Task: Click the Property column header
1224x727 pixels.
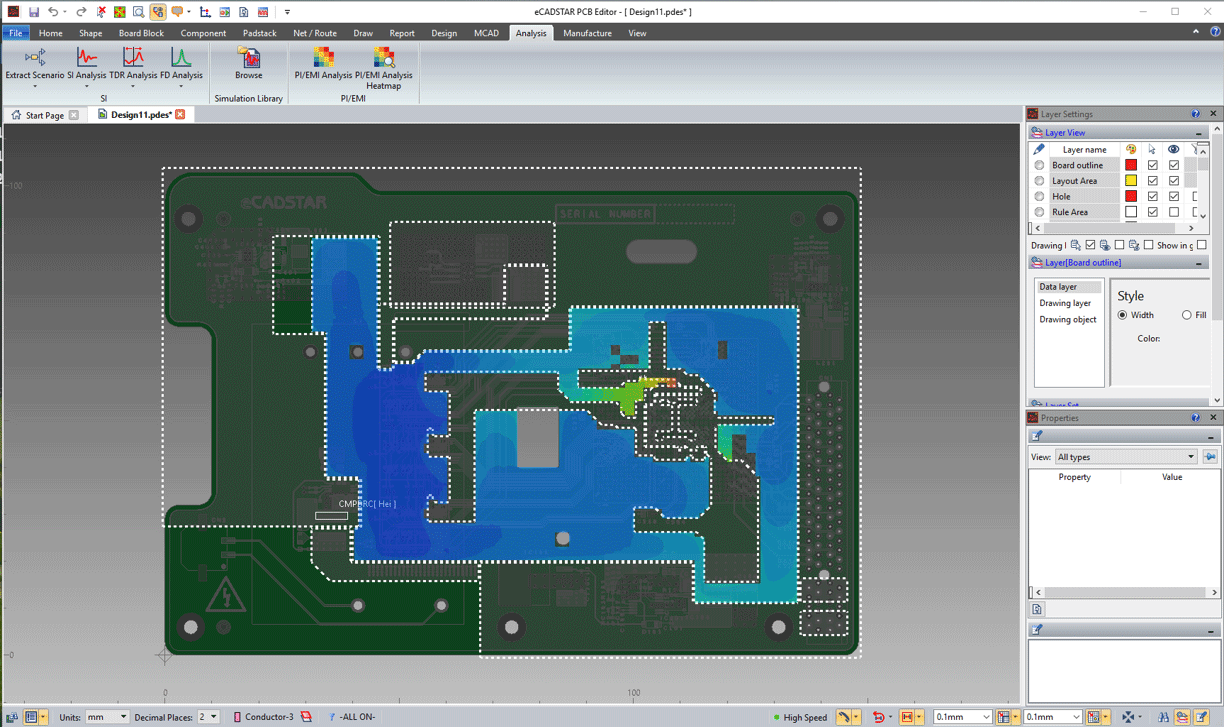Action: point(1074,477)
